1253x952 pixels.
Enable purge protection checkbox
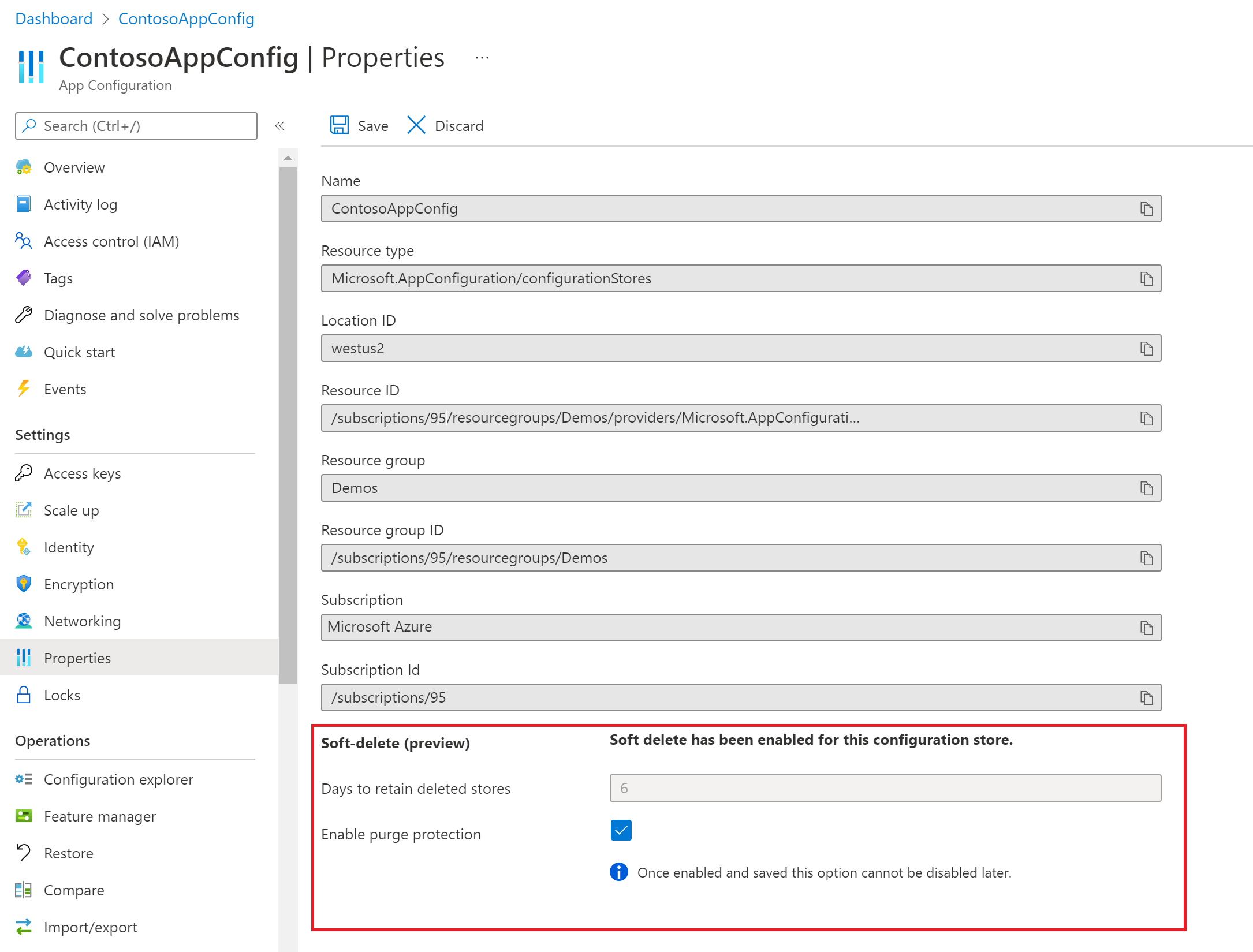click(620, 830)
